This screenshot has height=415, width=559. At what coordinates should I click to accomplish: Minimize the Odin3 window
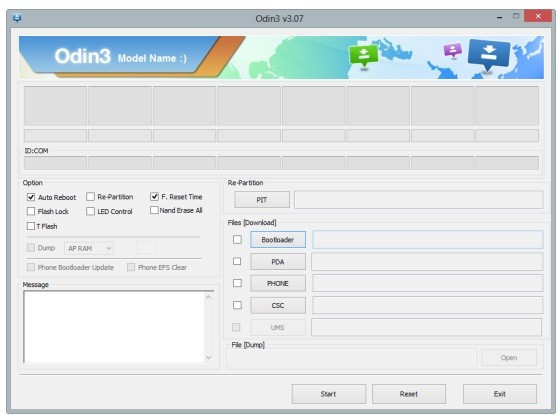(x=500, y=17)
